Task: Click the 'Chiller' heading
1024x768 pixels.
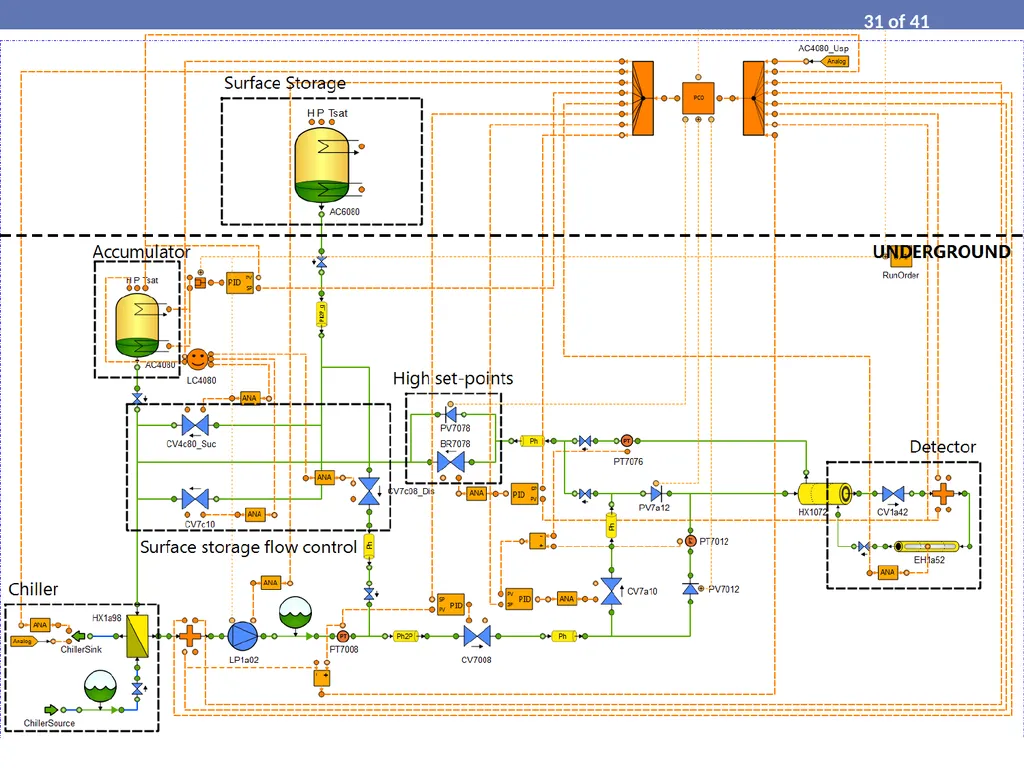Action: [33, 589]
